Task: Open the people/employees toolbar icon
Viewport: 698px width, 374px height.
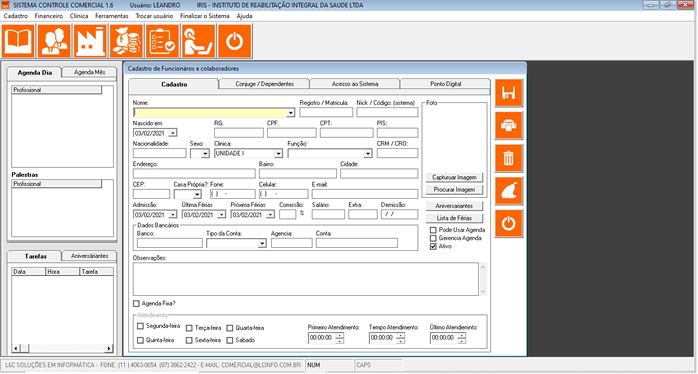Action: tap(54, 41)
